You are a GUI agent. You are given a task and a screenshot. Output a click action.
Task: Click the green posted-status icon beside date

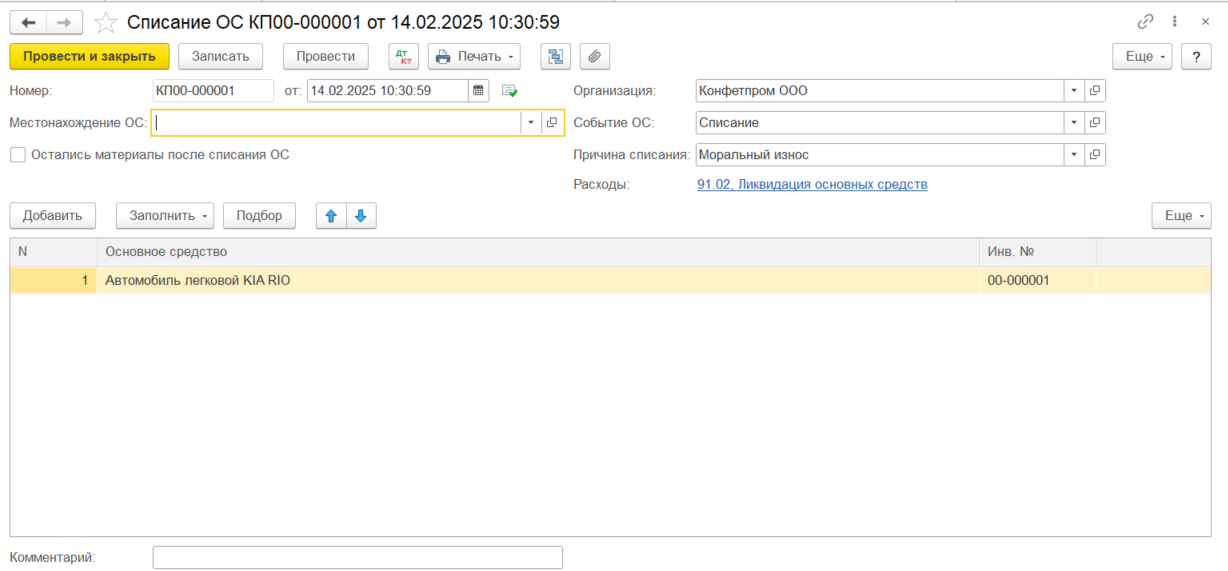510,91
